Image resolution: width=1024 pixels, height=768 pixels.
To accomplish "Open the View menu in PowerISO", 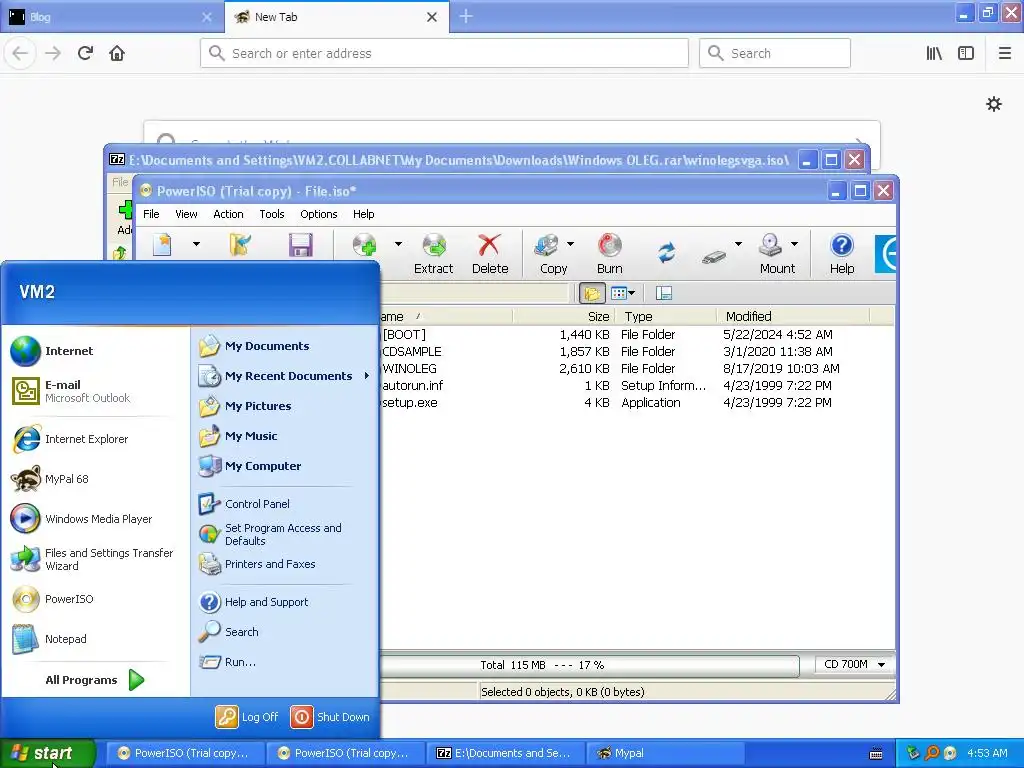I will pyautogui.click(x=186, y=214).
